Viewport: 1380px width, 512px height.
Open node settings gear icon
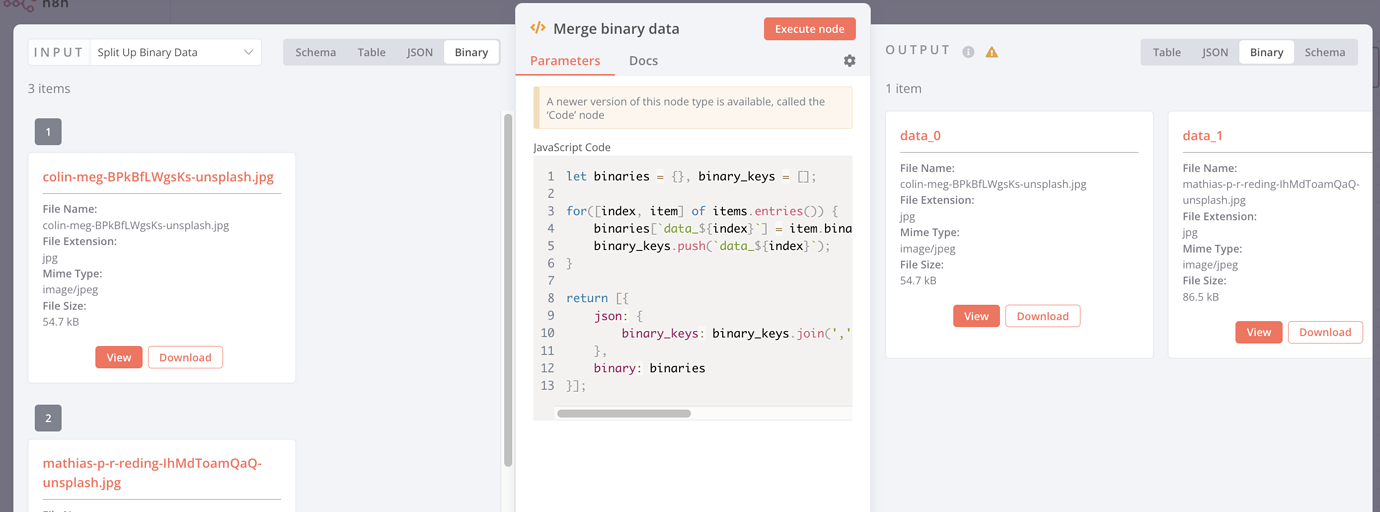[849, 61]
